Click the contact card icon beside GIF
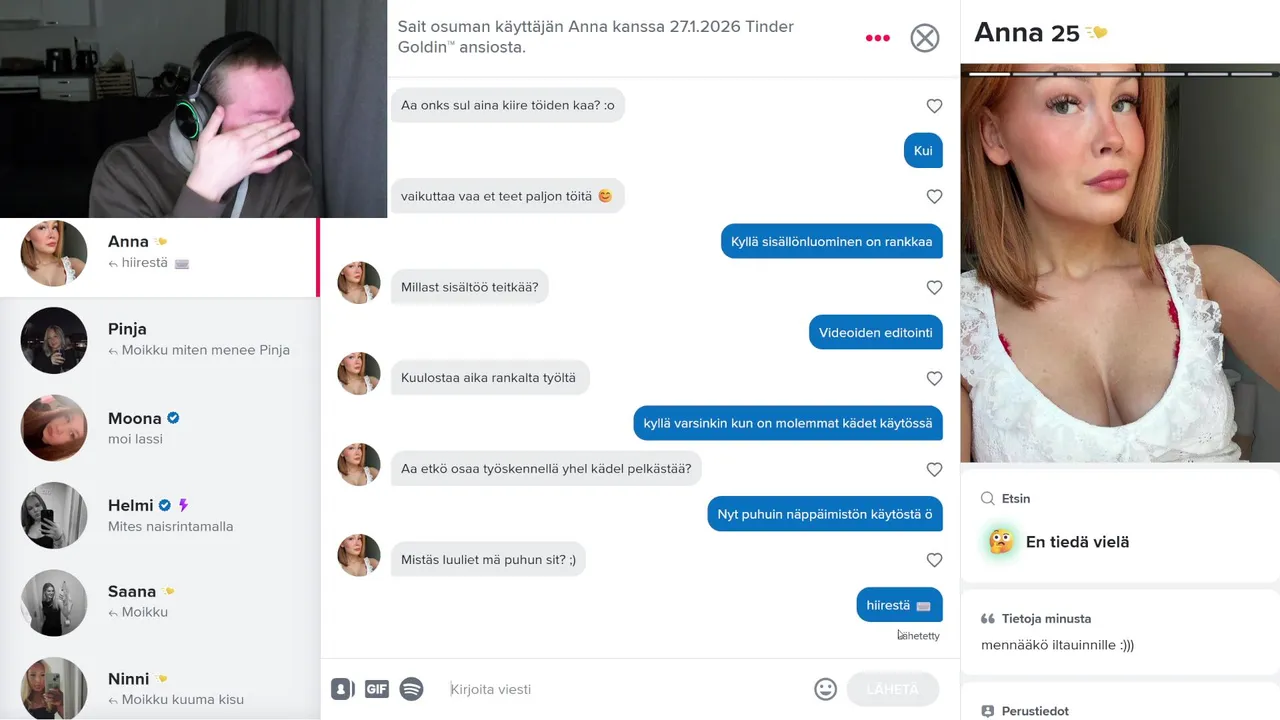Image resolution: width=1280 pixels, height=720 pixels. pyautogui.click(x=343, y=689)
